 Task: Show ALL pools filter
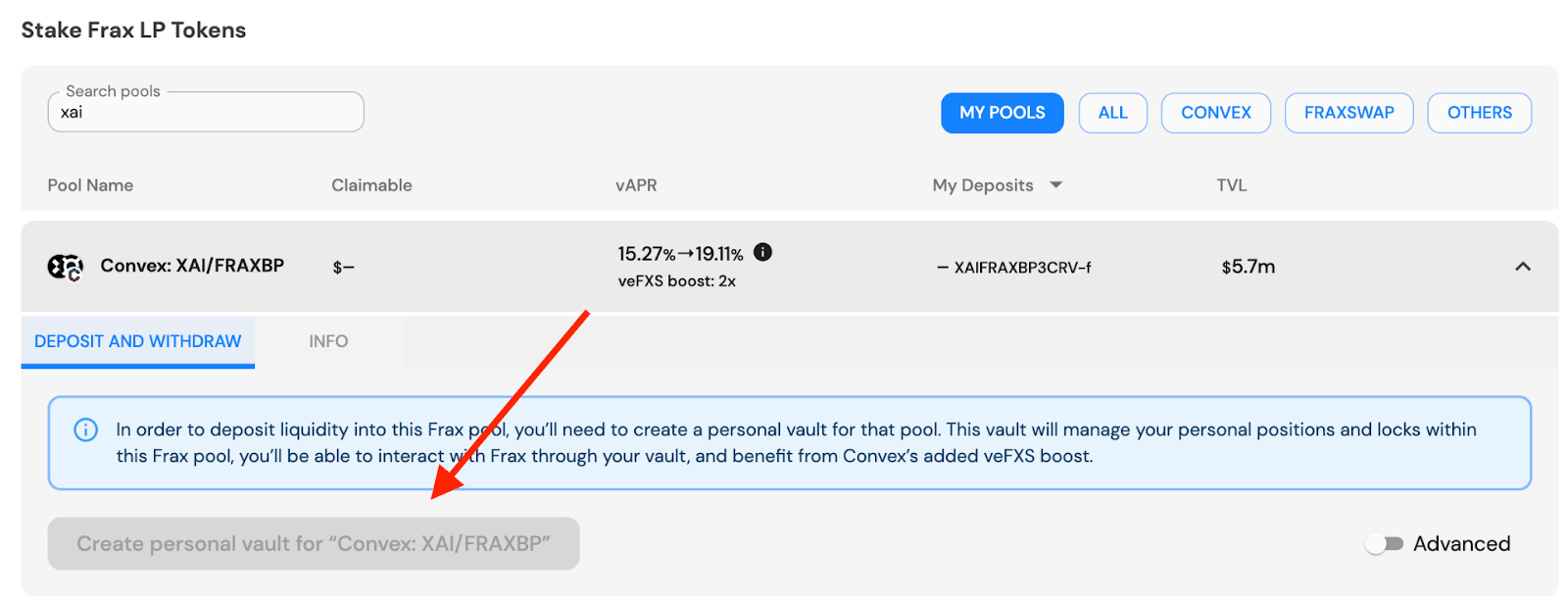(x=1112, y=113)
